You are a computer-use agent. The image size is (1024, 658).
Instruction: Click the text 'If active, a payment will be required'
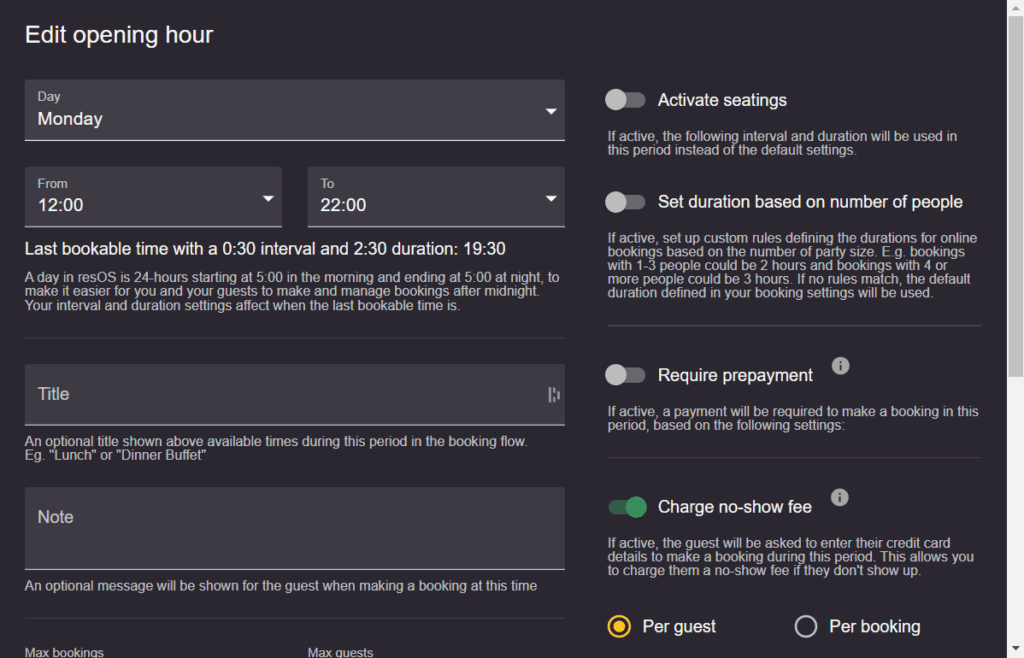[x=793, y=418]
